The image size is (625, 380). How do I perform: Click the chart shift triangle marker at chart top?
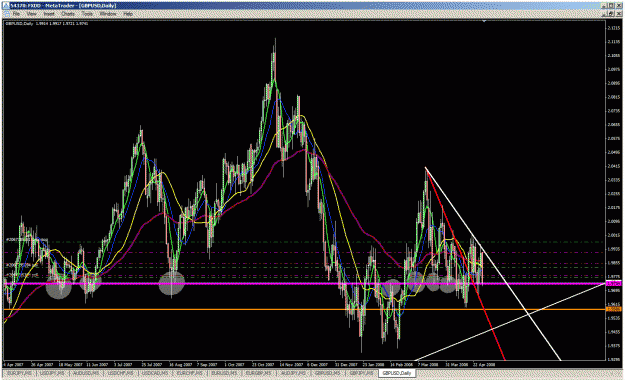point(484,21)
